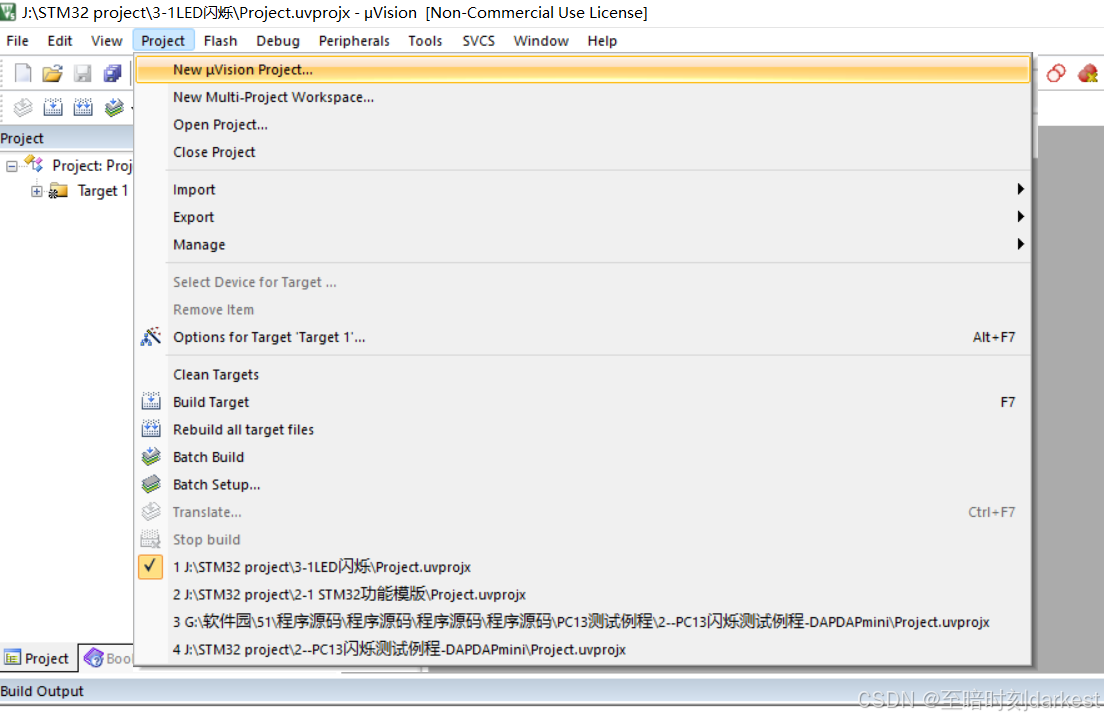Choose Open Project menu entry
Image resolution: width=1104 pixels, height=720 pixels.
pyautogui.click(x=584, y=125)
